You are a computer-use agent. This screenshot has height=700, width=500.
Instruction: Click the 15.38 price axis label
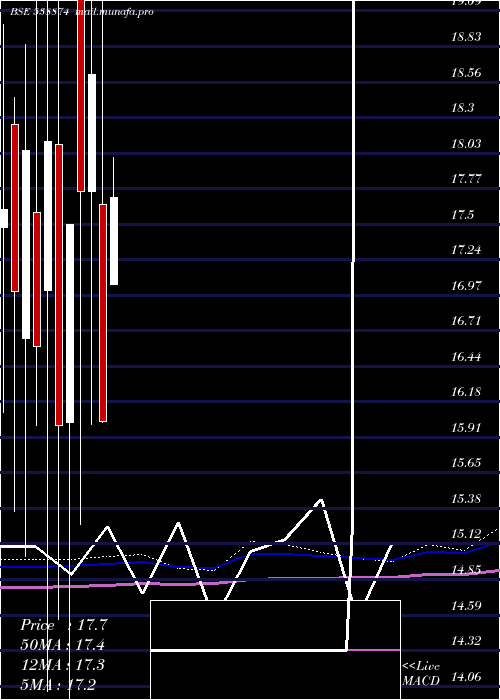[x=466, y=499]
